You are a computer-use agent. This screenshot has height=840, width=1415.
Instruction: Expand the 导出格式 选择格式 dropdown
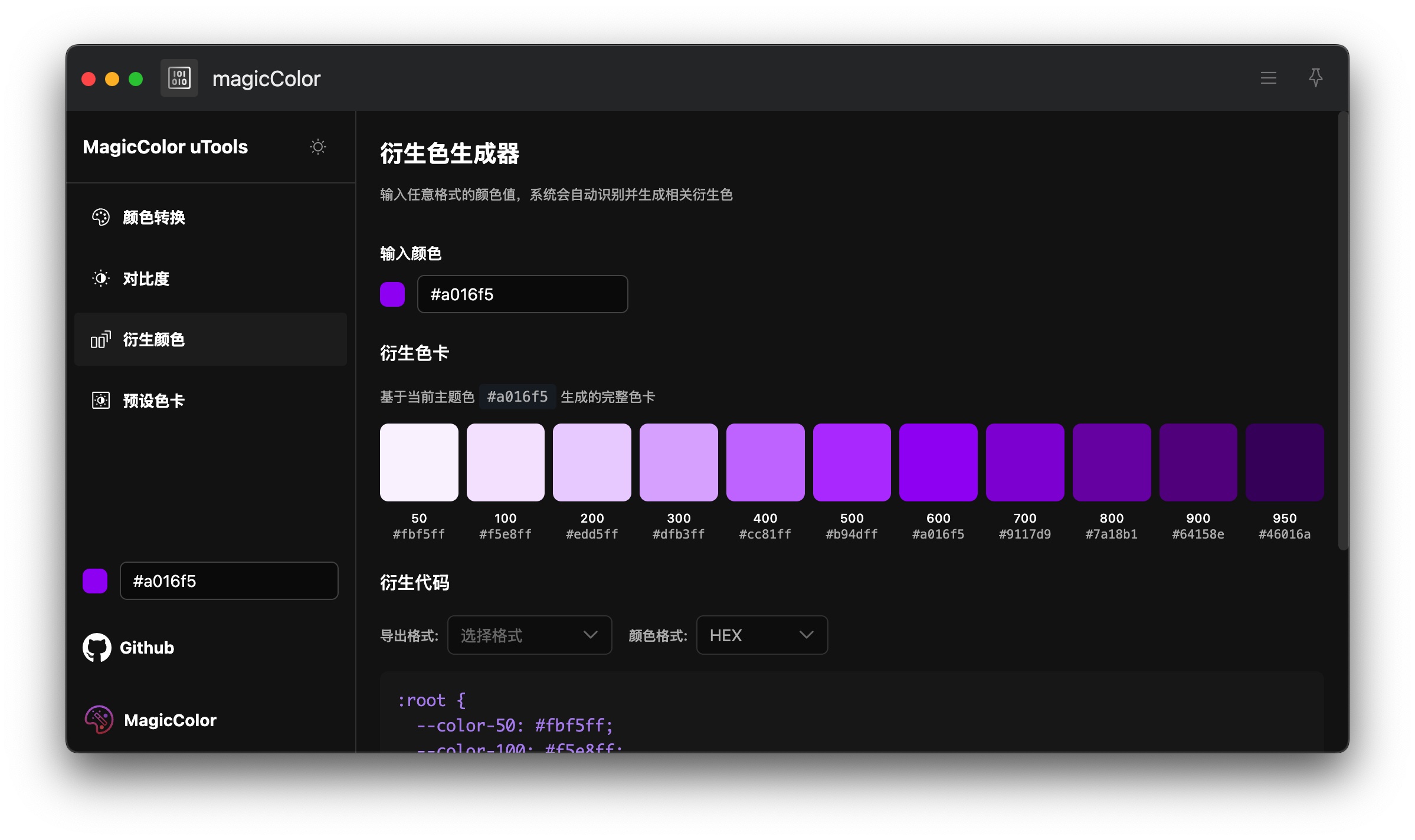529,635
